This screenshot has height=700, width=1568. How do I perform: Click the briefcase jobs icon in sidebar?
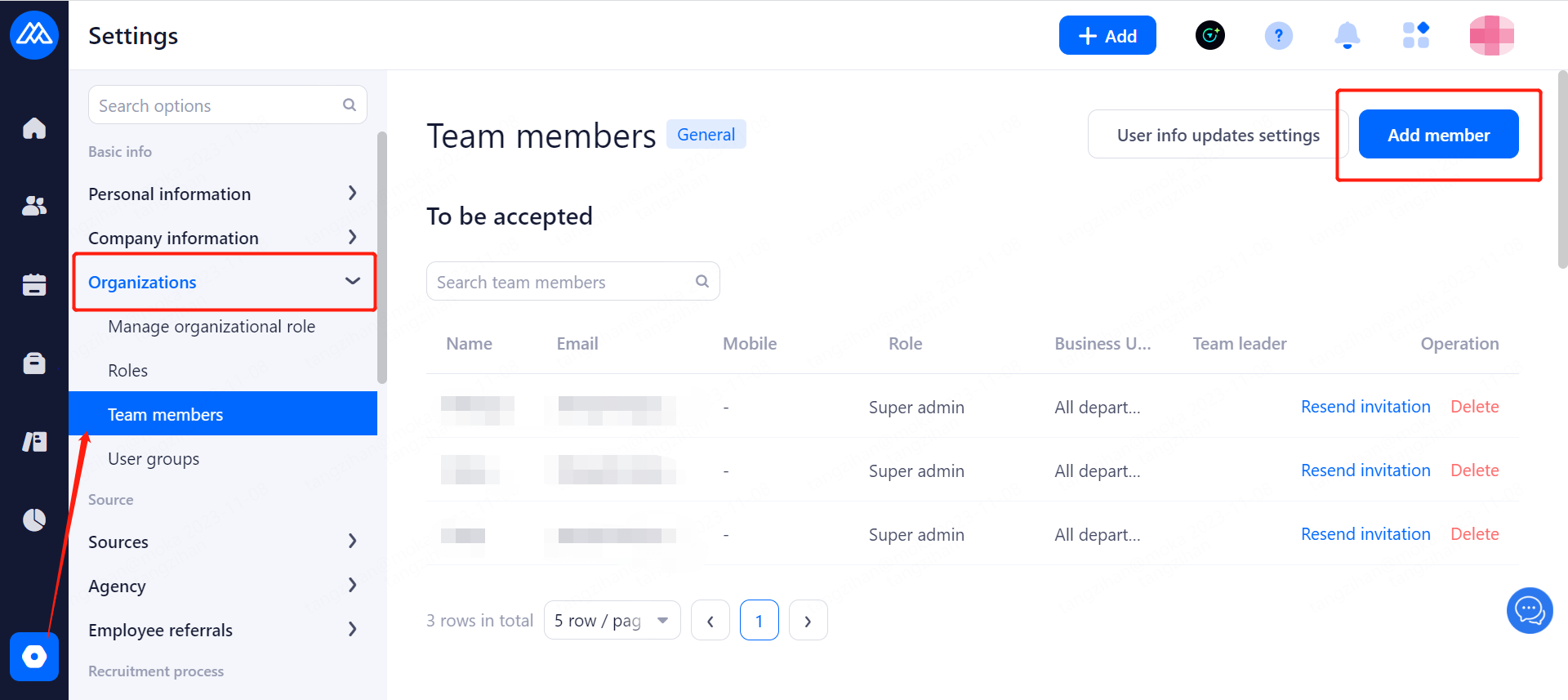34,363
